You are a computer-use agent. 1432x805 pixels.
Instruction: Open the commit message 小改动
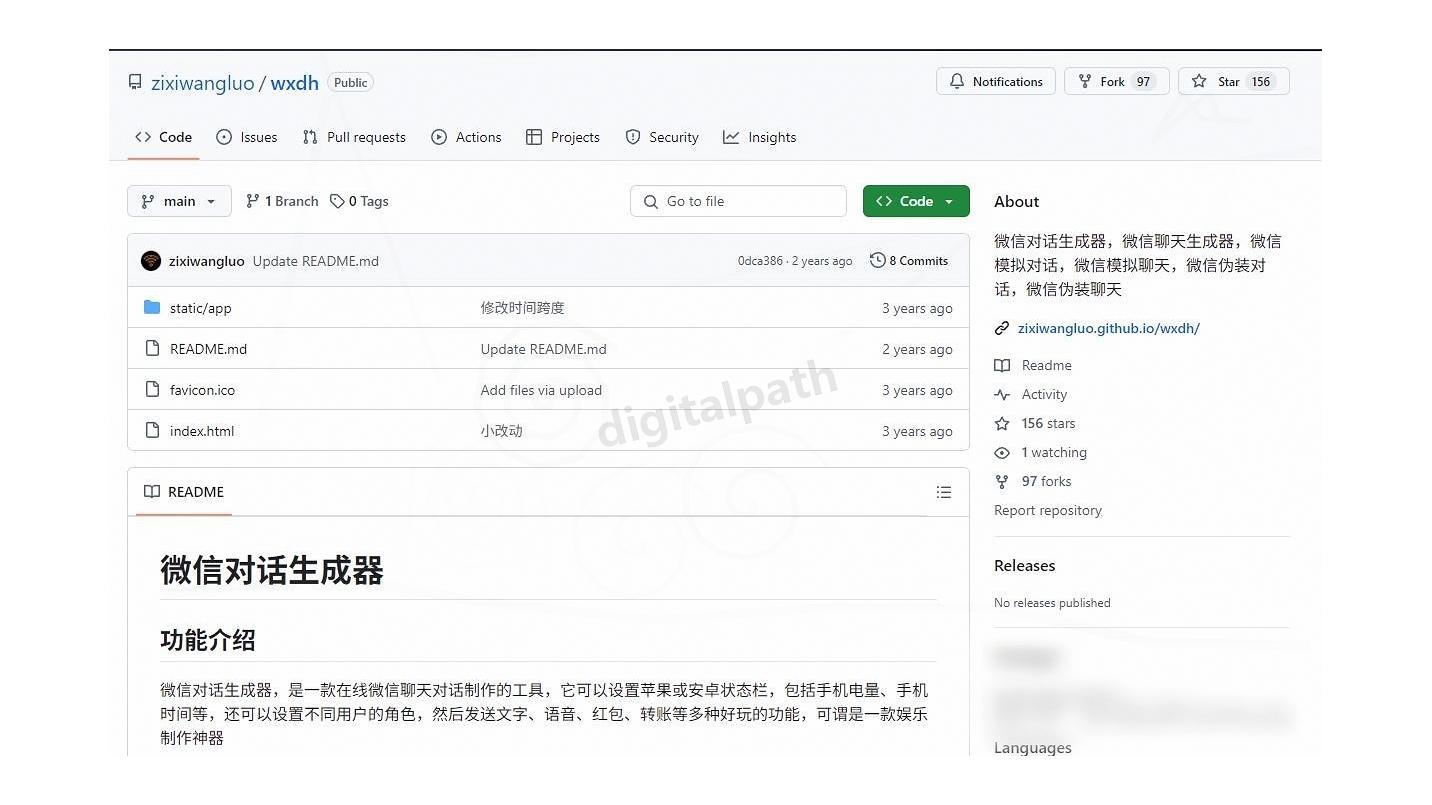tap(501, 431)
